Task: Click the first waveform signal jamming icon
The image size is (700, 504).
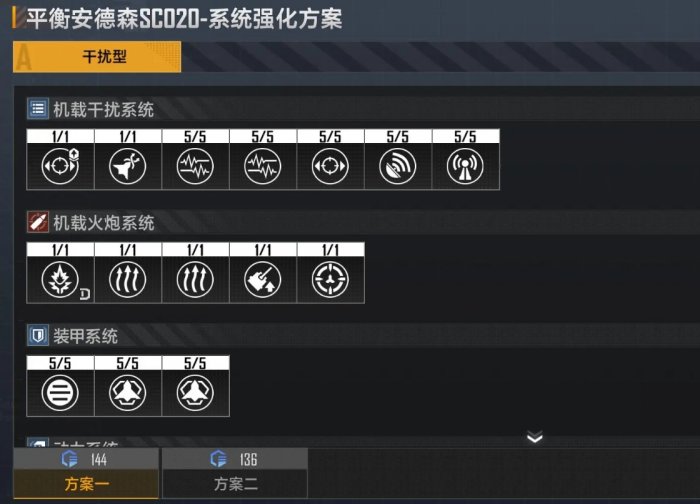Action: pyautogui.click(x=195, y=167)
